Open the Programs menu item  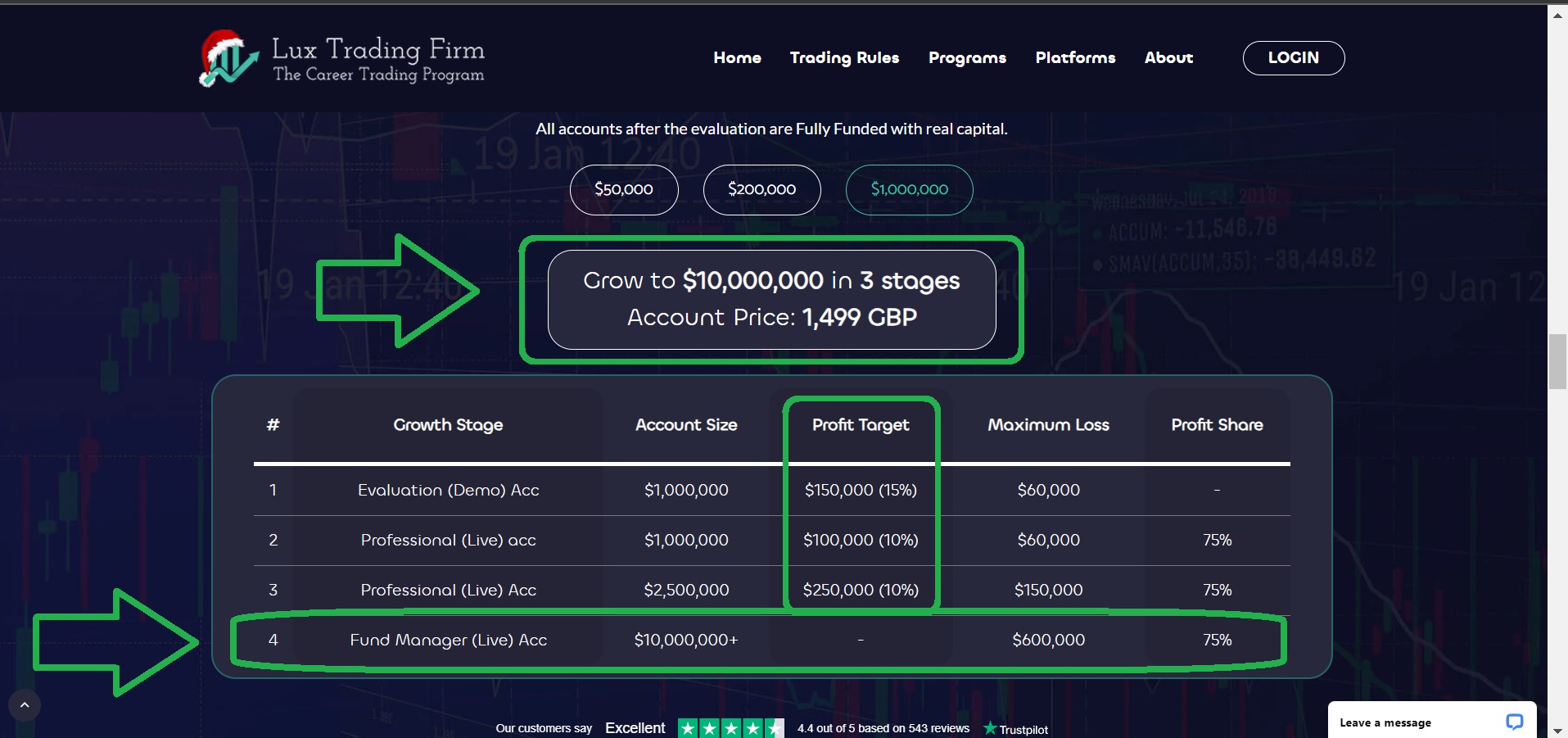tap(967, 57)
